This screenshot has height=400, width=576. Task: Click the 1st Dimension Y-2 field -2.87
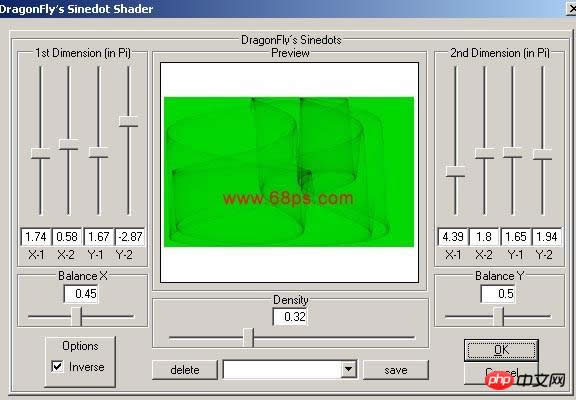click(130, 237)
